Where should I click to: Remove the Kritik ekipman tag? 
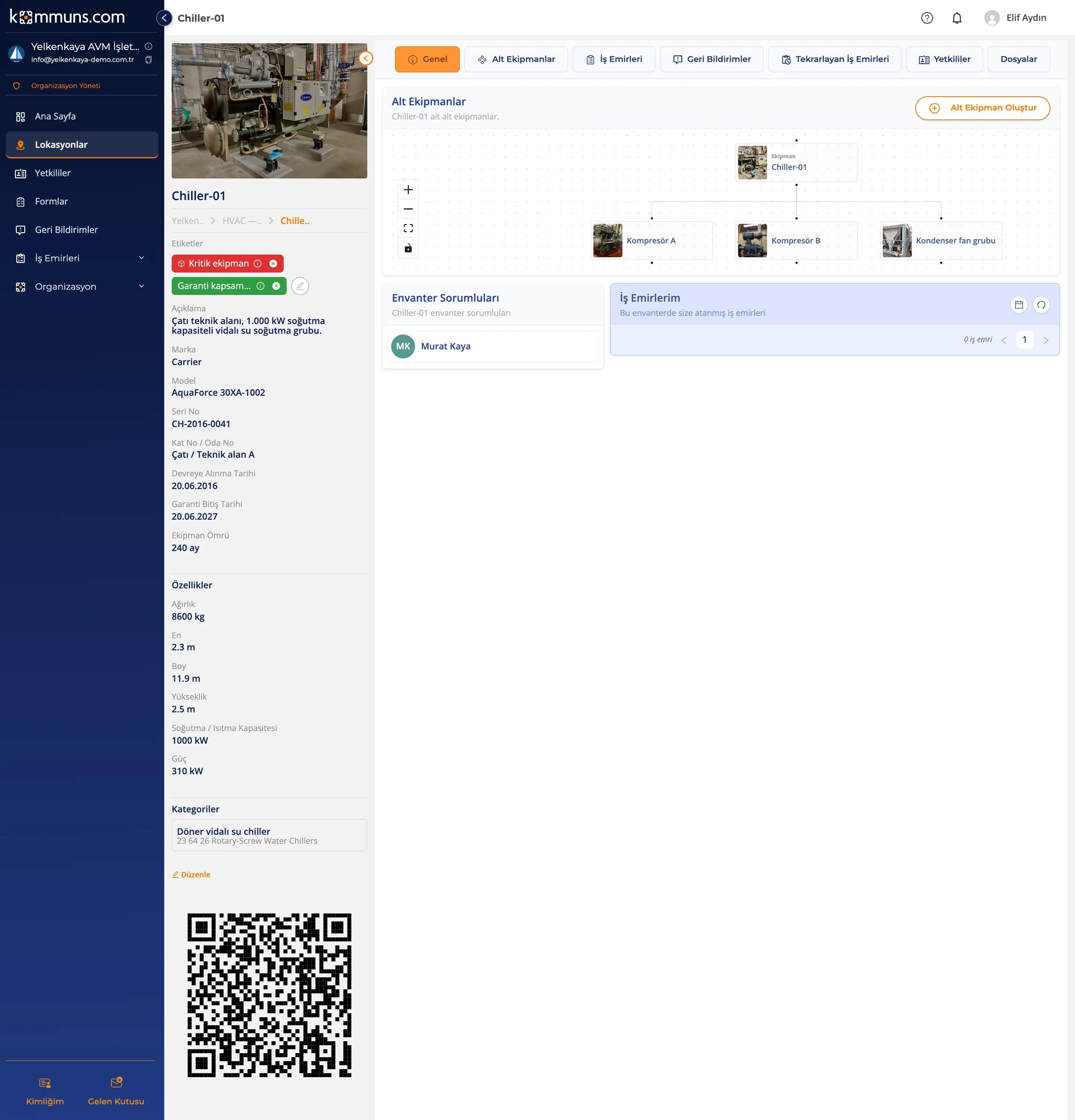(x=273, y=264)
